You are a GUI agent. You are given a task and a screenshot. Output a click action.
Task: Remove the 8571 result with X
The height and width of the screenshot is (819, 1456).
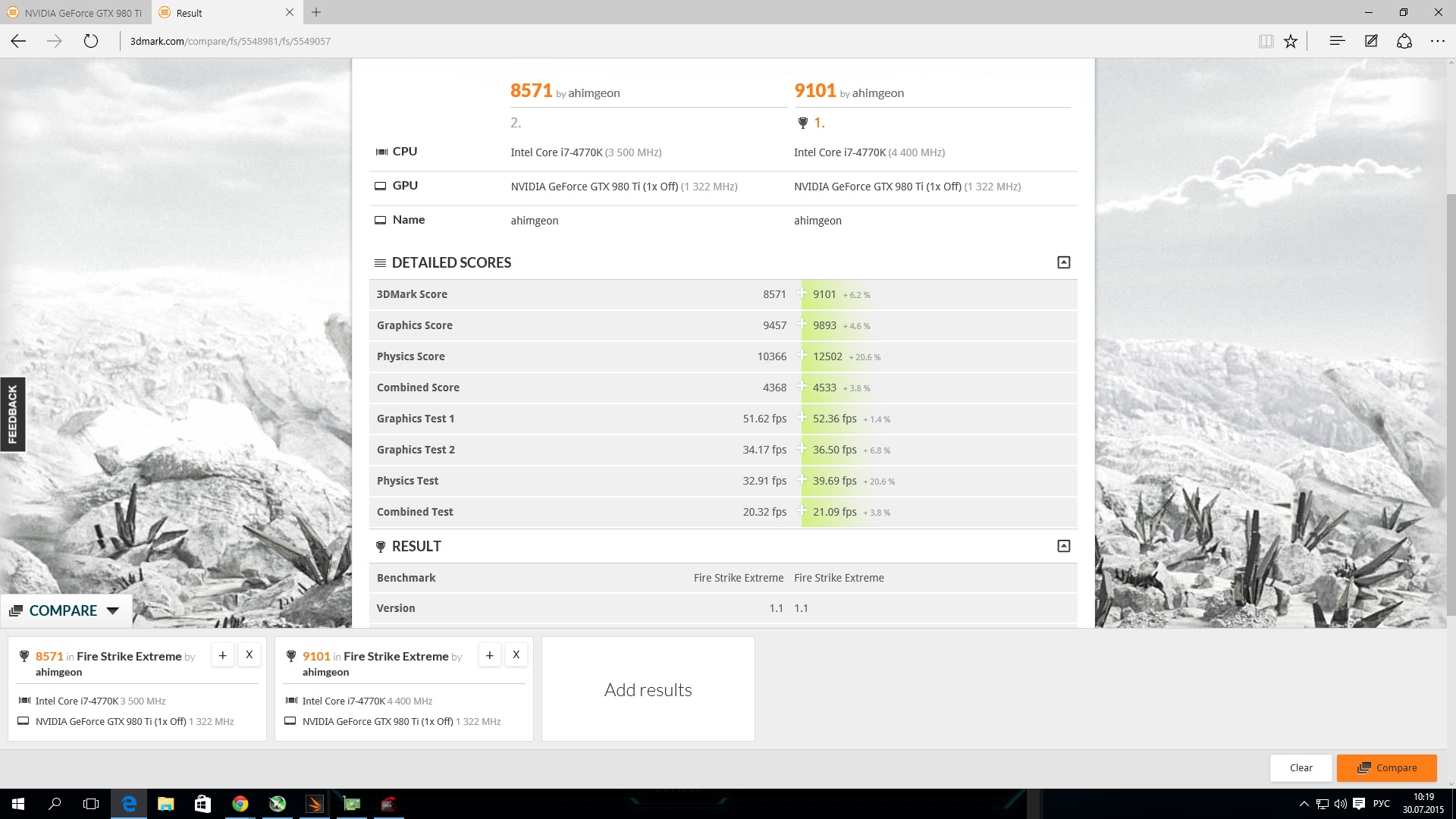[249, 655]
